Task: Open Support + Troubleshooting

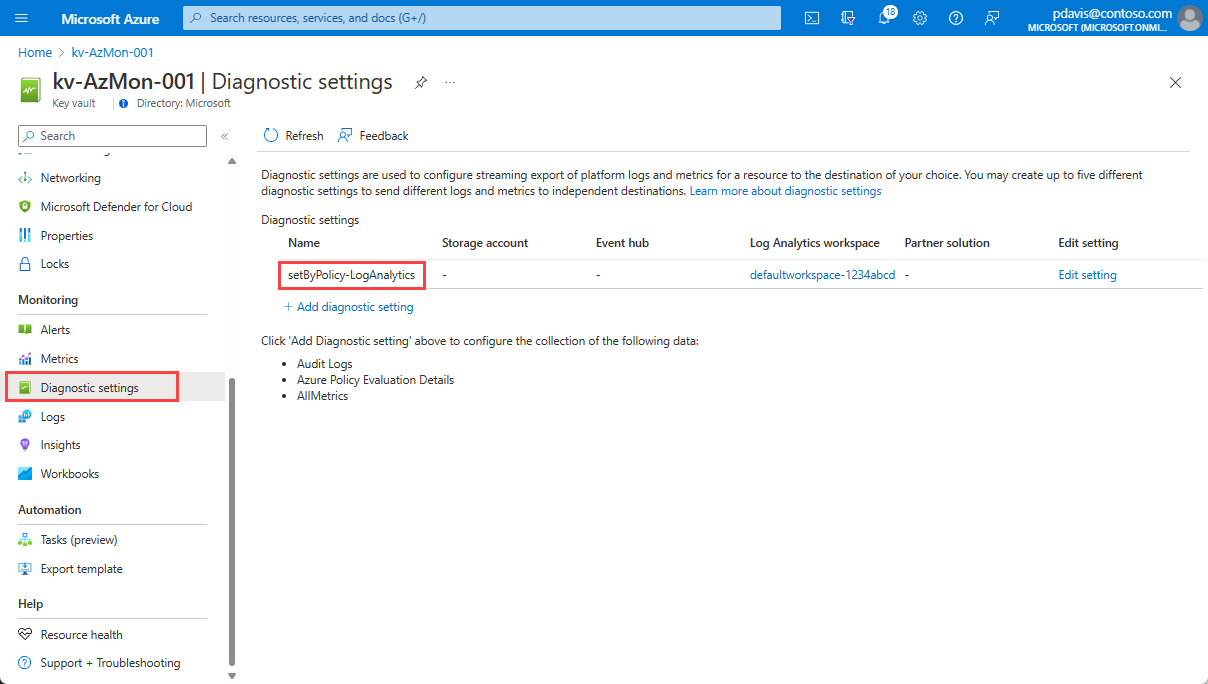Action: pos(110,663)
